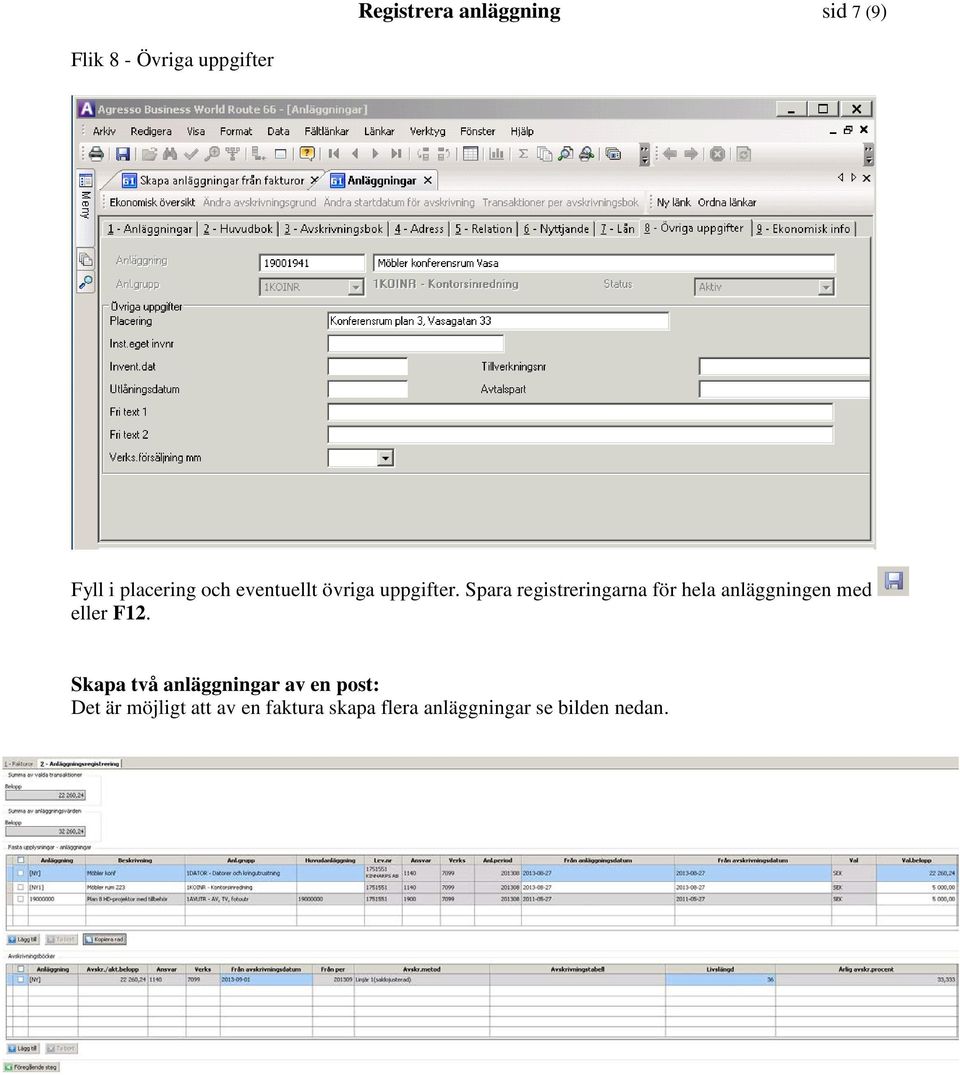This screenshot has height=1075, width=960.
Task: Click the stop icon in navigation toolbar
Action: (x=717, y=154)
